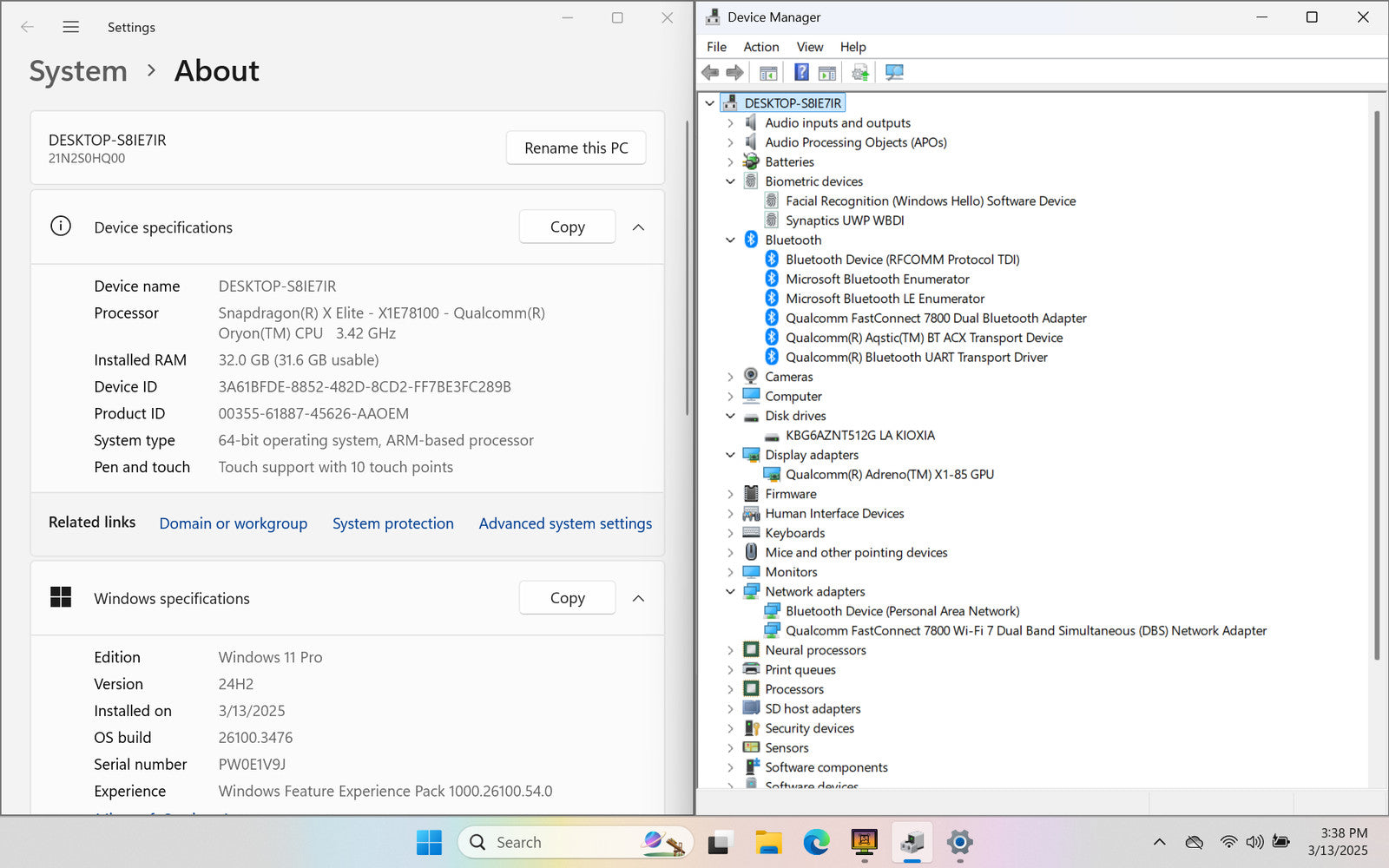Viewport: 1389px width, 868px height.
Task: Click volume speaker tray icon
Action: (x=1254, y=842)
